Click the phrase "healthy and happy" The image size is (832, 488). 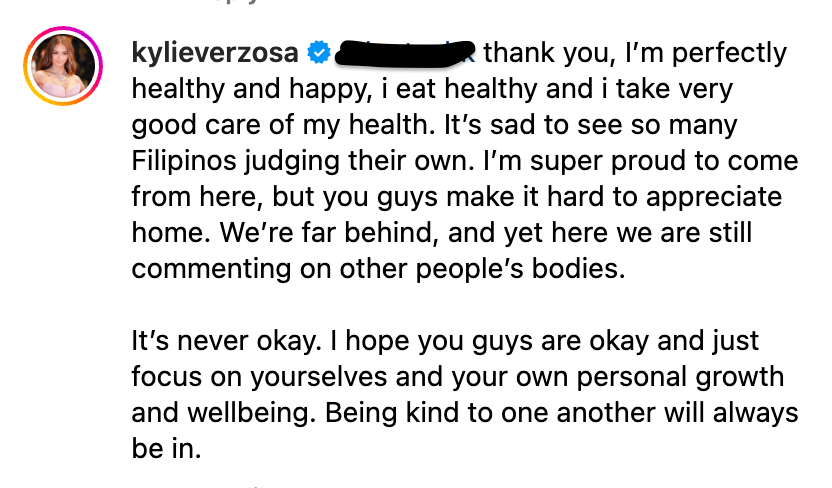(251, 89)
